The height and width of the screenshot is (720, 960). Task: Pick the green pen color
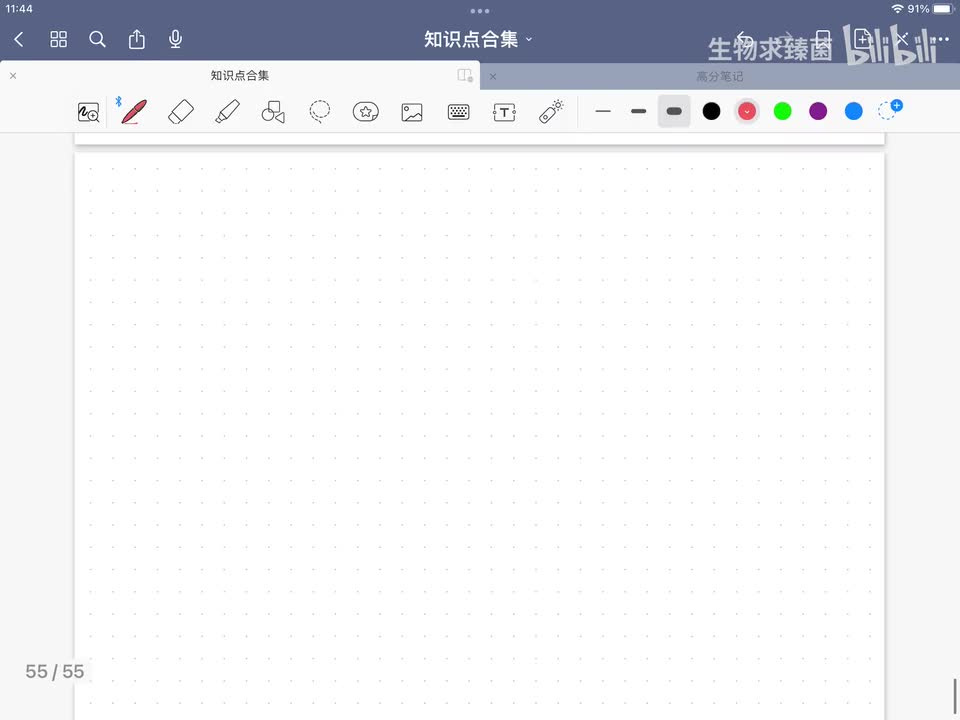coord(782,111)
